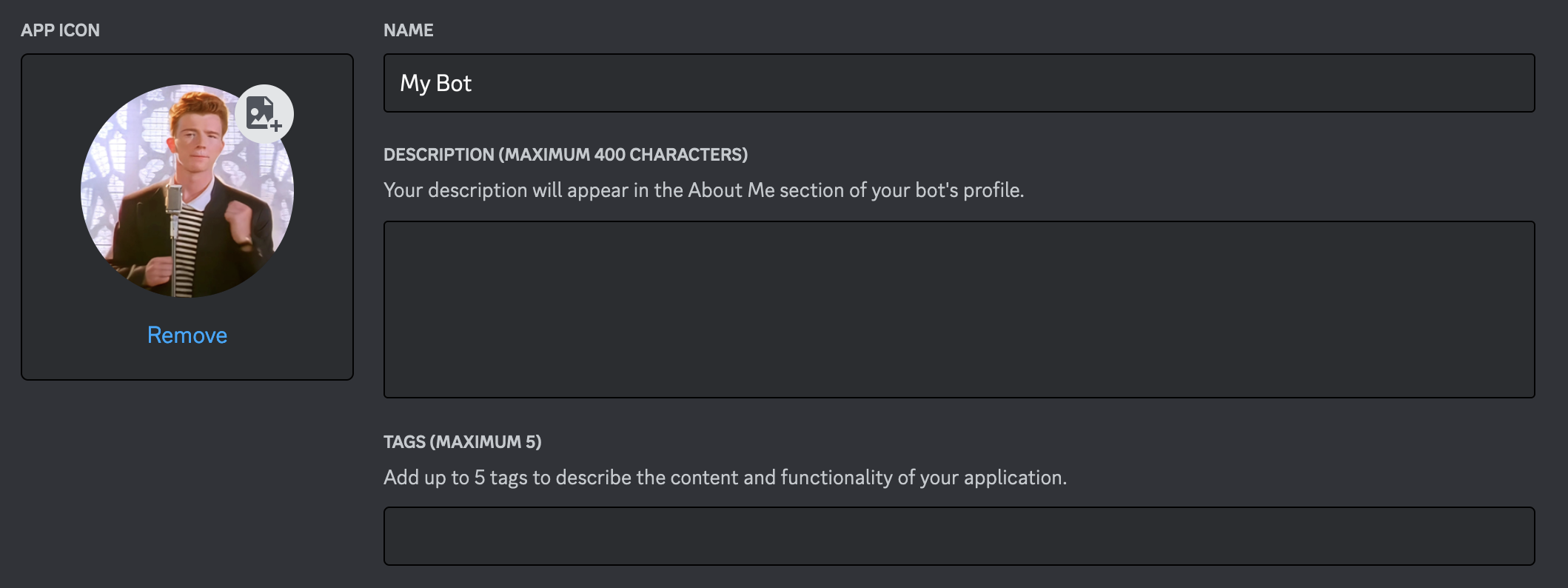Click the tags helper description text
This screenshot has width=1568, height=588.
[x=726, y=478]
